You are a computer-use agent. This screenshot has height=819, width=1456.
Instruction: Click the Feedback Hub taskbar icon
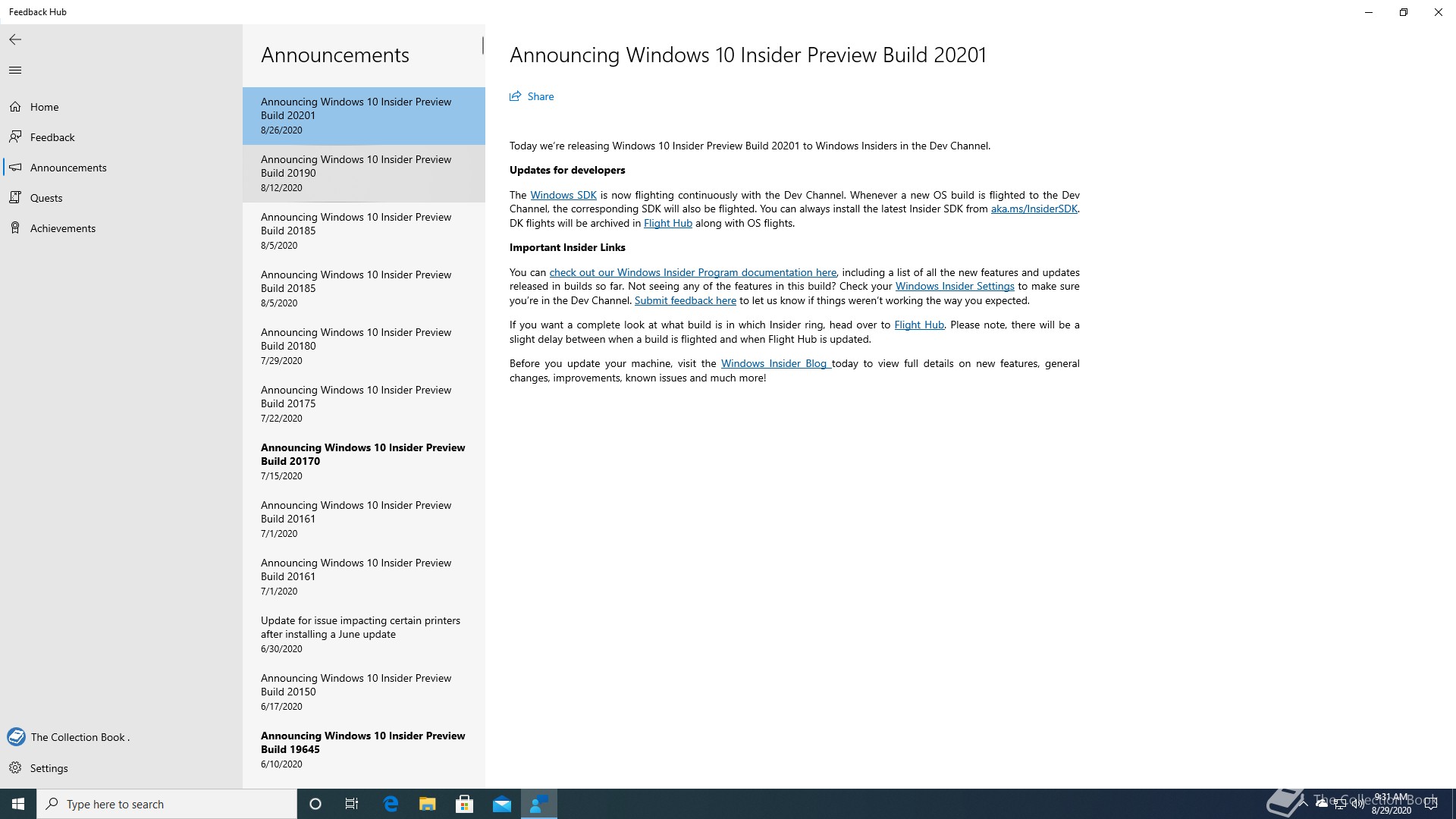tap(539, 804)
